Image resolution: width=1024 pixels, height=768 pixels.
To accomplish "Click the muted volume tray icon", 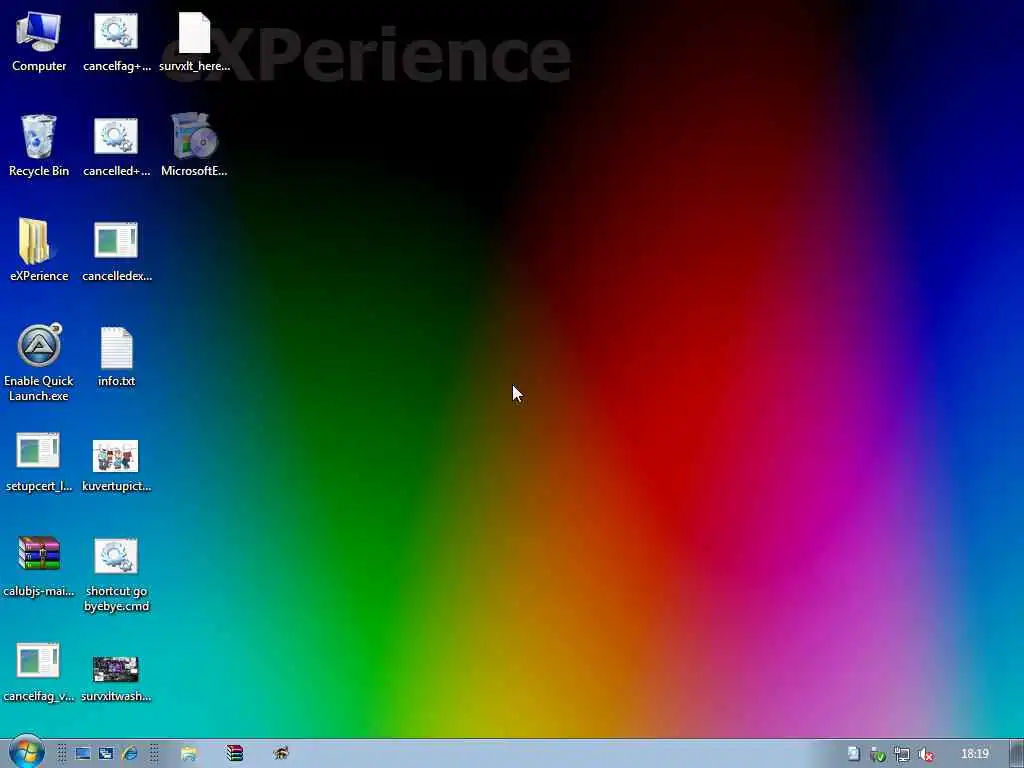I will click(x=925, y=755).
